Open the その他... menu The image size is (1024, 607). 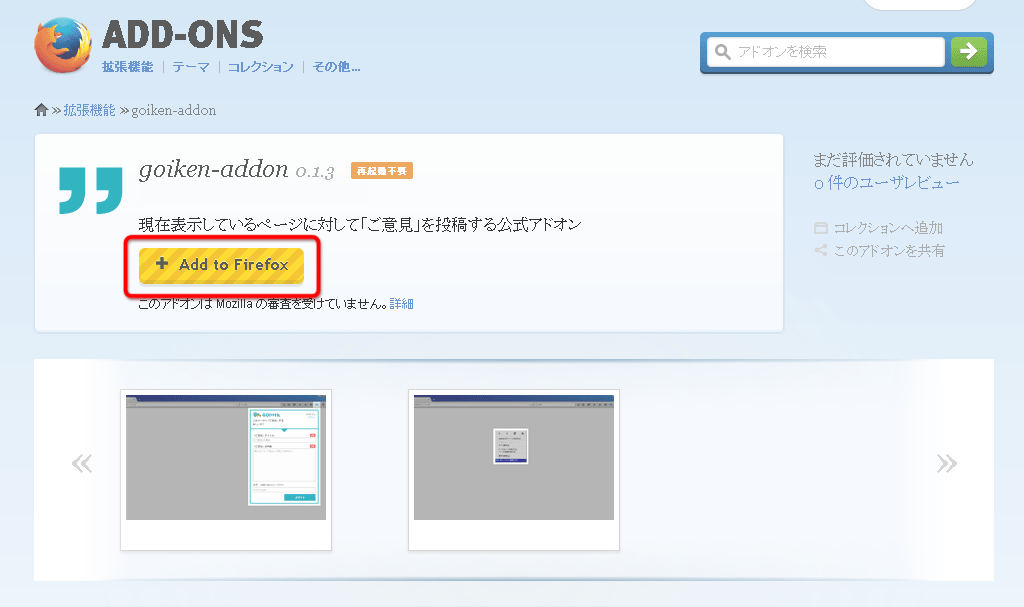(336, 67)
